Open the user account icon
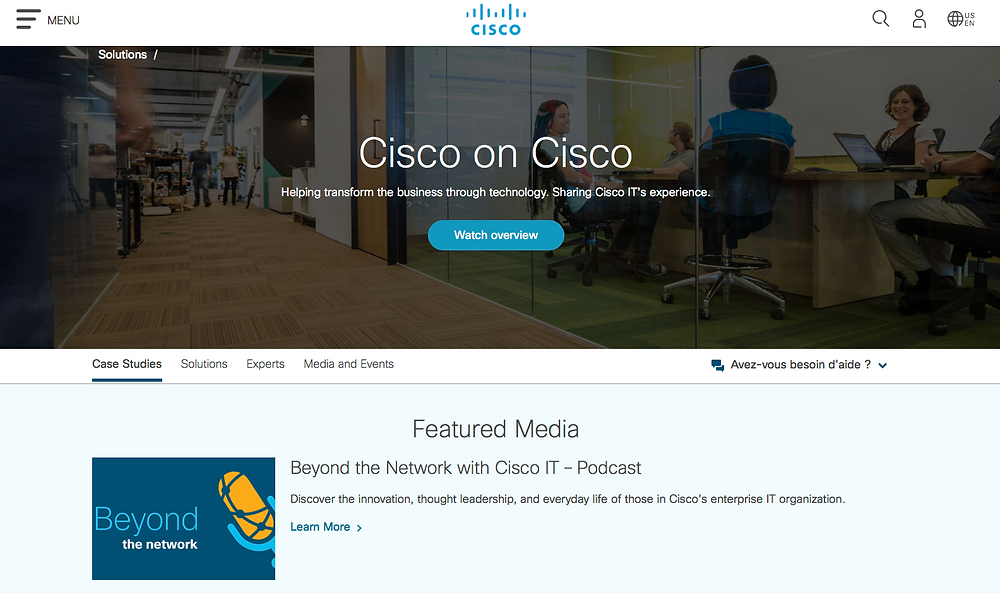1000x593 pixels. click(x=919, y=18)
